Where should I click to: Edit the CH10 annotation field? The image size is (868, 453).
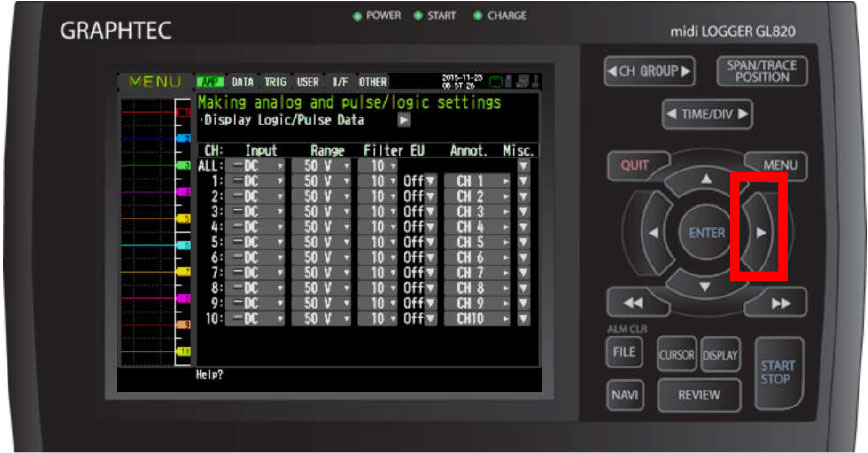[x=477, y=318]
